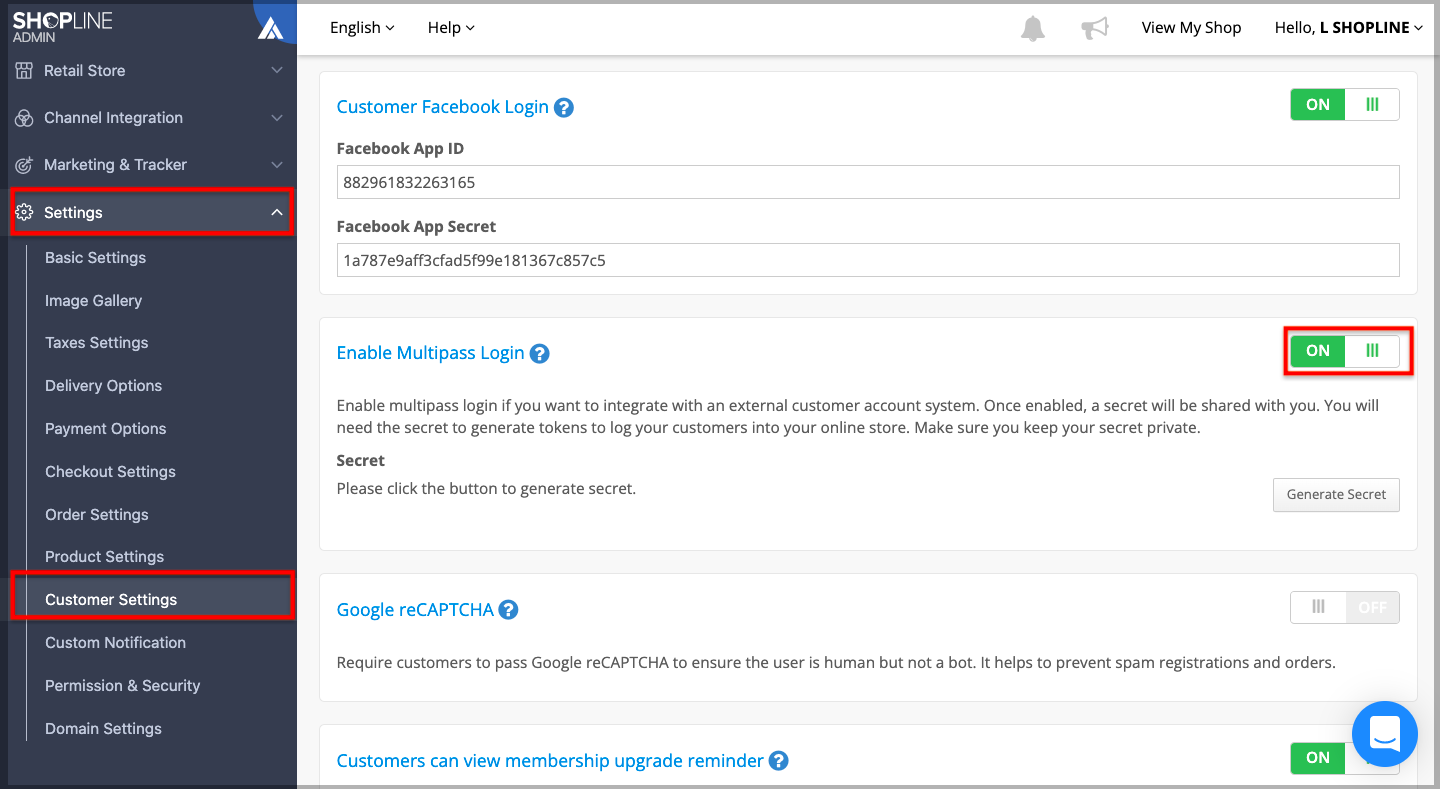Click help icon beside Customer Facebook Login

tap(564, 107)
